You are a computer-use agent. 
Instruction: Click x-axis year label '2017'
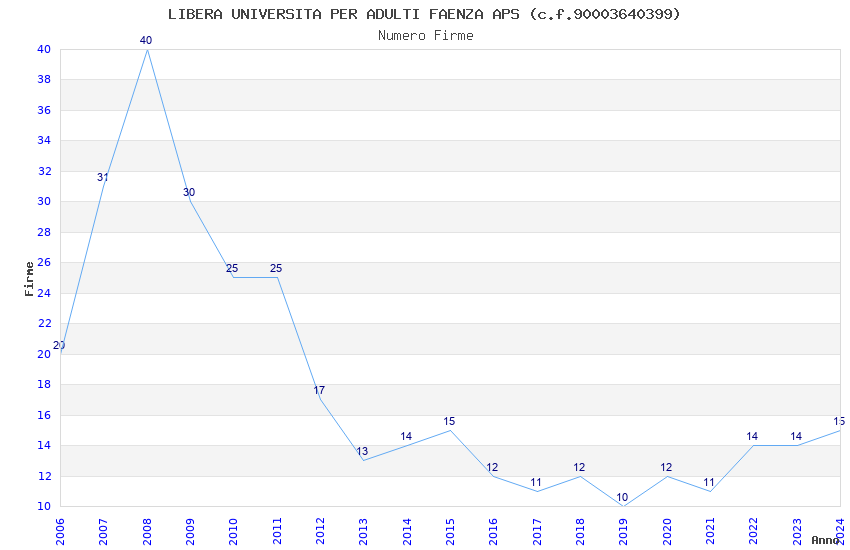[x=537, y=531]
